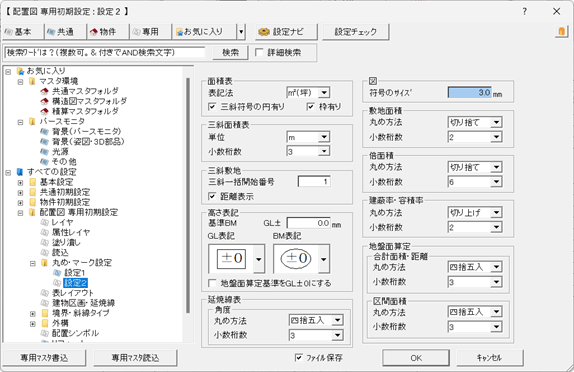Viewport: 574px width, 372px height.
Task: Enable 地盤面算定基準をGL±0にする checkbox
Action: coord(212,283)
